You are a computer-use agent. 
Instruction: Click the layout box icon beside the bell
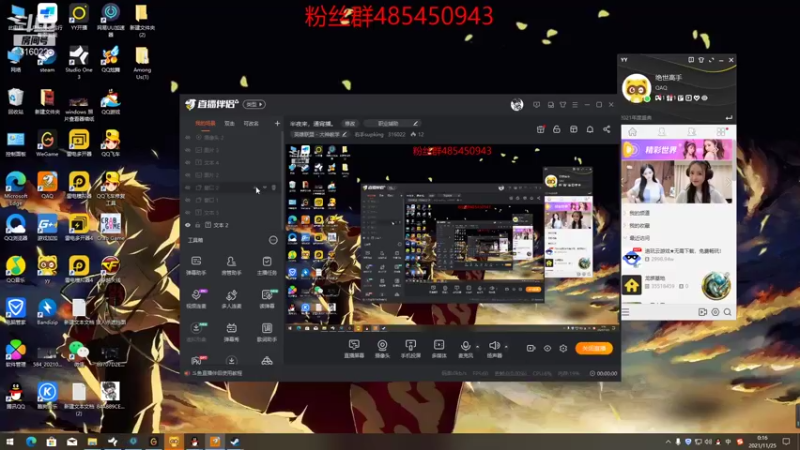573,130
